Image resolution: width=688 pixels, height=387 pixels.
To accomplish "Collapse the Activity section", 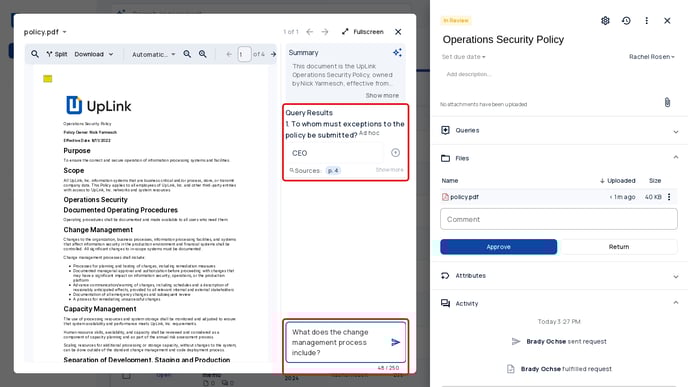I will (x=676, y=303).
